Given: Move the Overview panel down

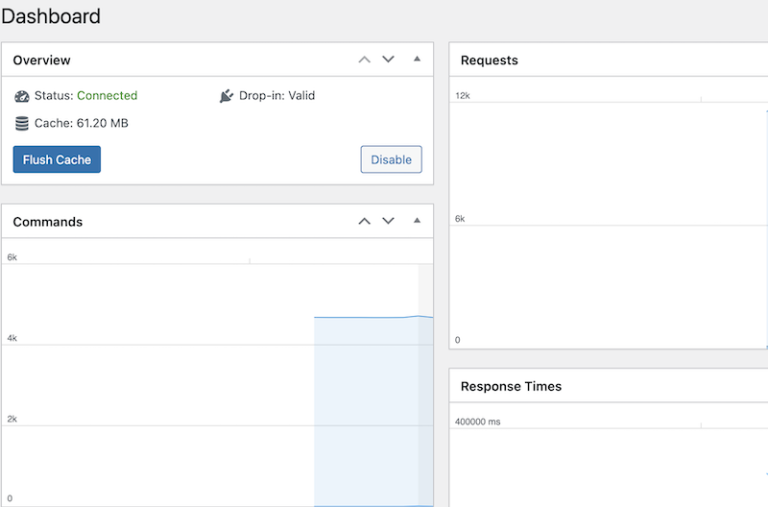Looking at the screenshot, I should coord(389,60).
